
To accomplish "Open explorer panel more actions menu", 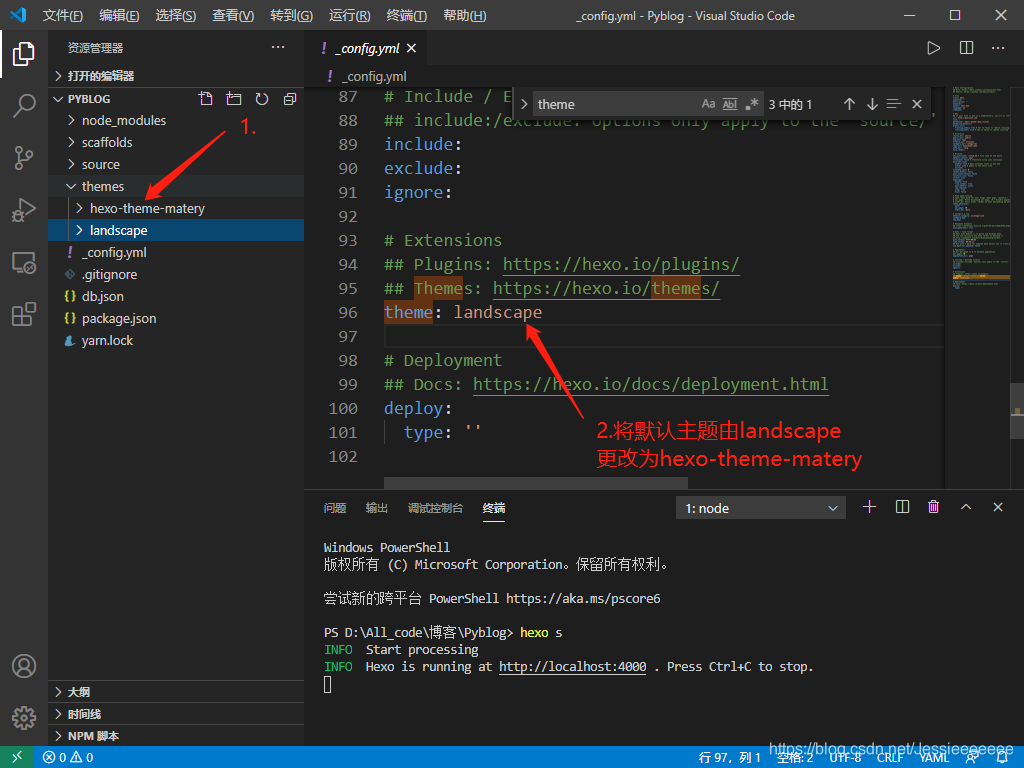I will point(278,47).
